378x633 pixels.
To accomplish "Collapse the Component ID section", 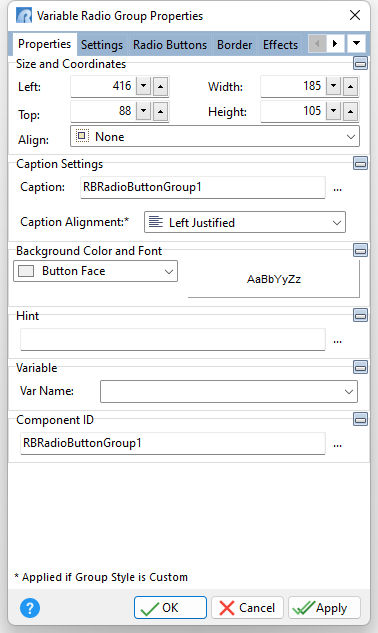I will [360, 419].
